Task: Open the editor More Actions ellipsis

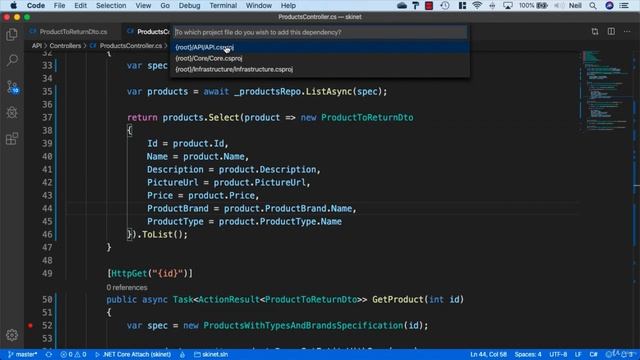Action: 627,31
